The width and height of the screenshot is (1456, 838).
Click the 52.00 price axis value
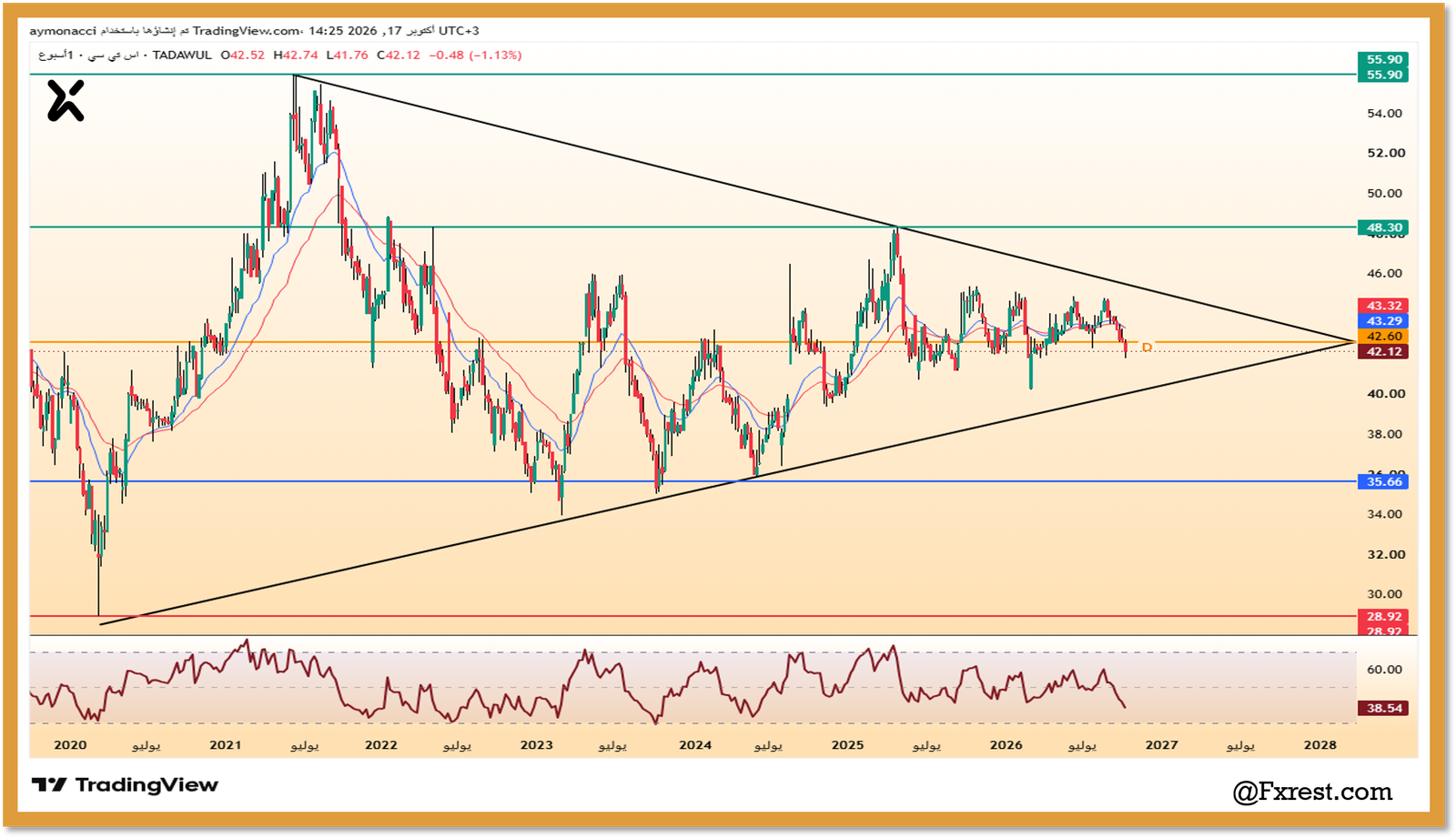(1386, 153)
